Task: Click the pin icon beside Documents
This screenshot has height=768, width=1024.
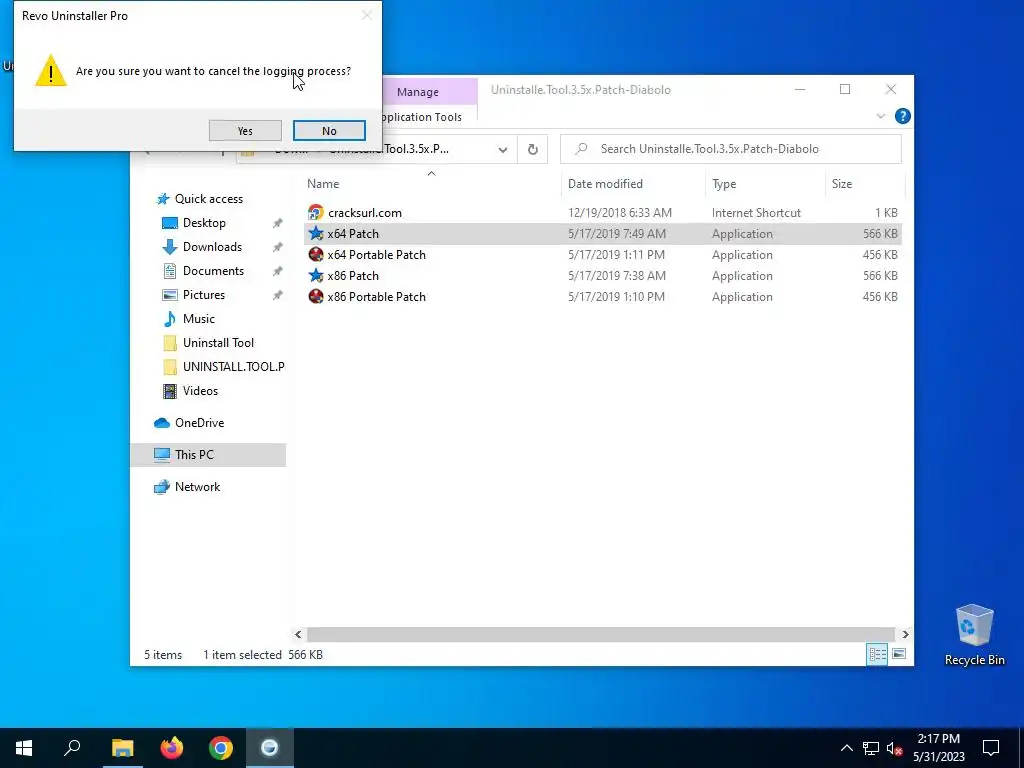Action: click(278, 271)
